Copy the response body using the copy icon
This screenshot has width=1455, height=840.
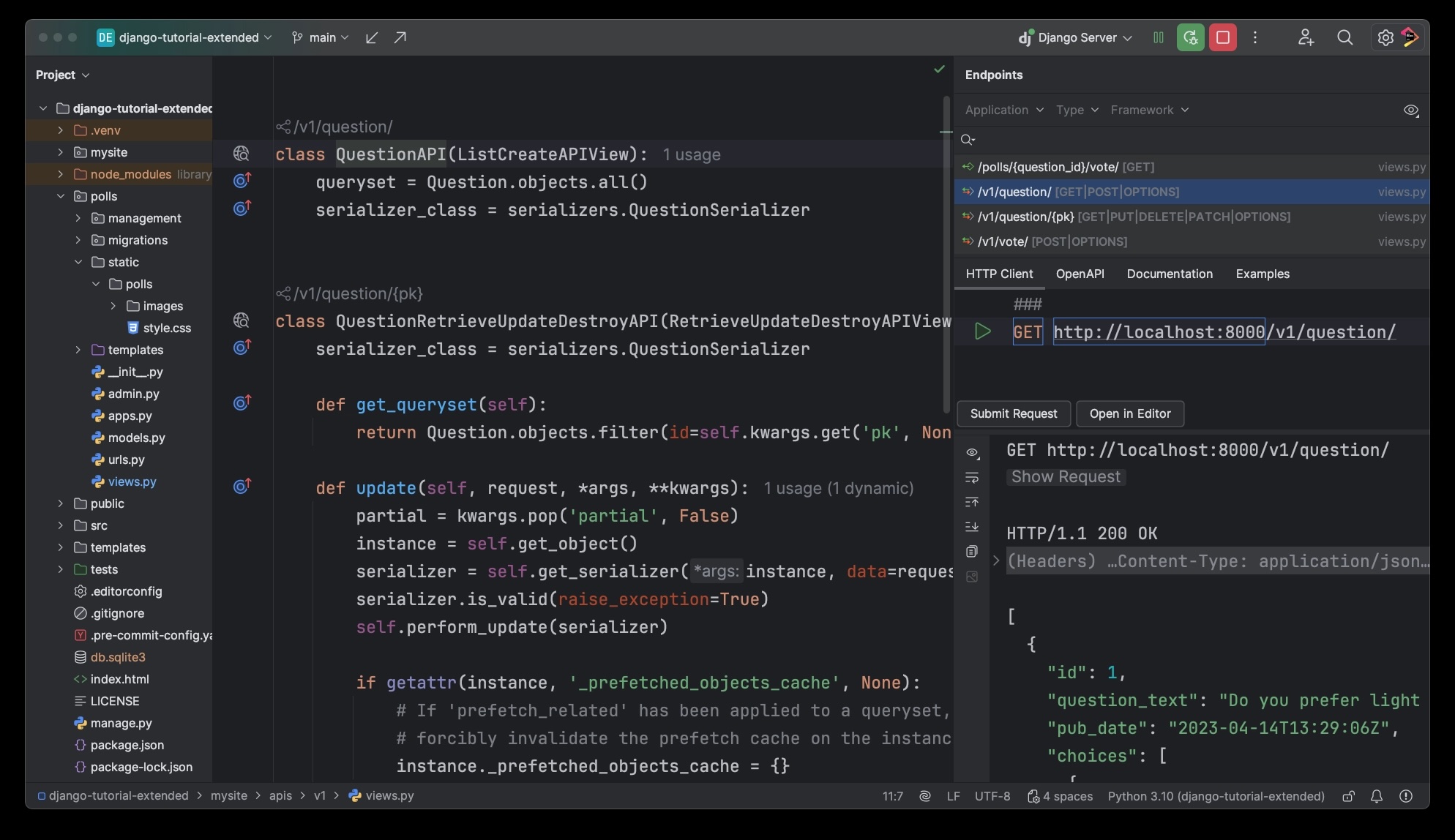coord(972,551)
